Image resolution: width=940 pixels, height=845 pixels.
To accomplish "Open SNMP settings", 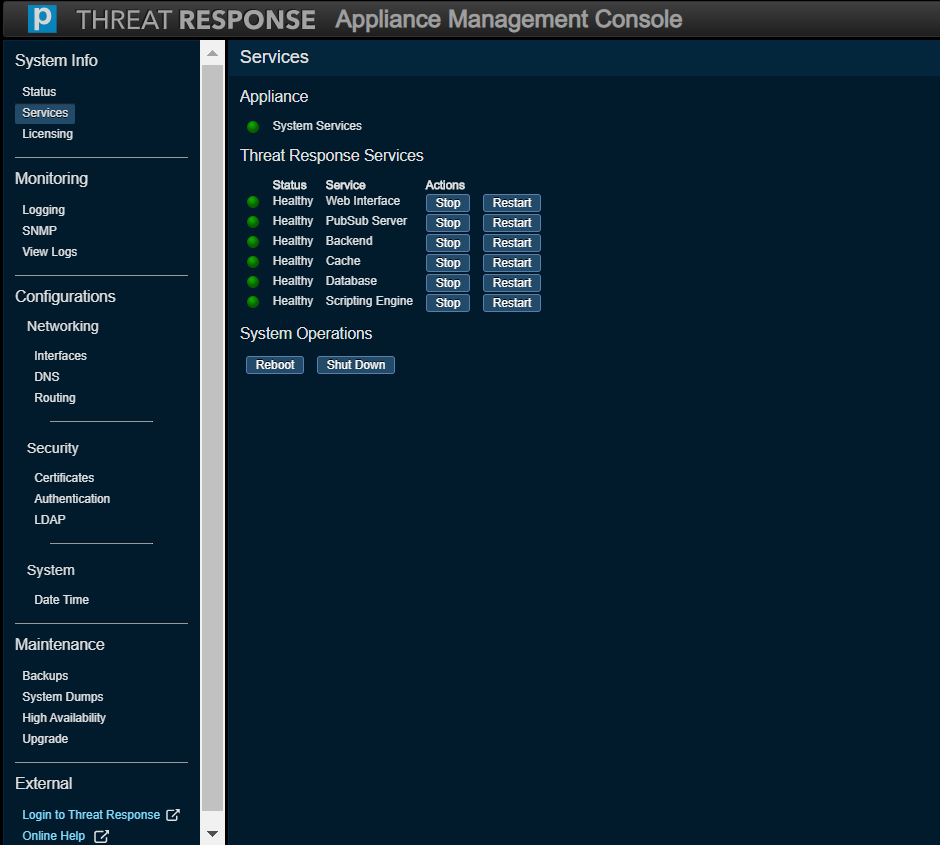I will point(40,231).
